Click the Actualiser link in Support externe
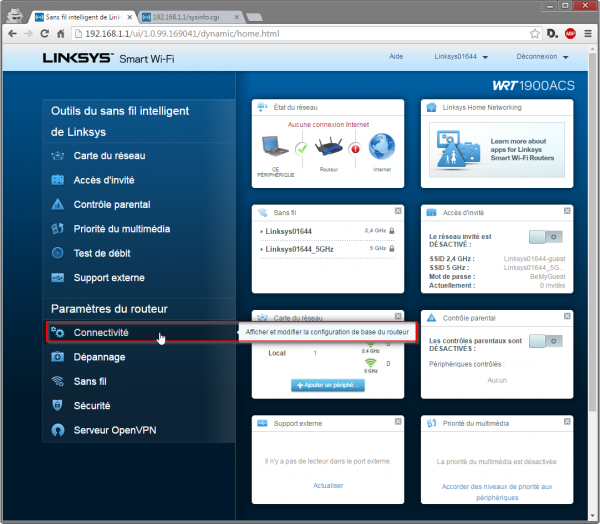 pyautogui.click(x=328, y=486)
